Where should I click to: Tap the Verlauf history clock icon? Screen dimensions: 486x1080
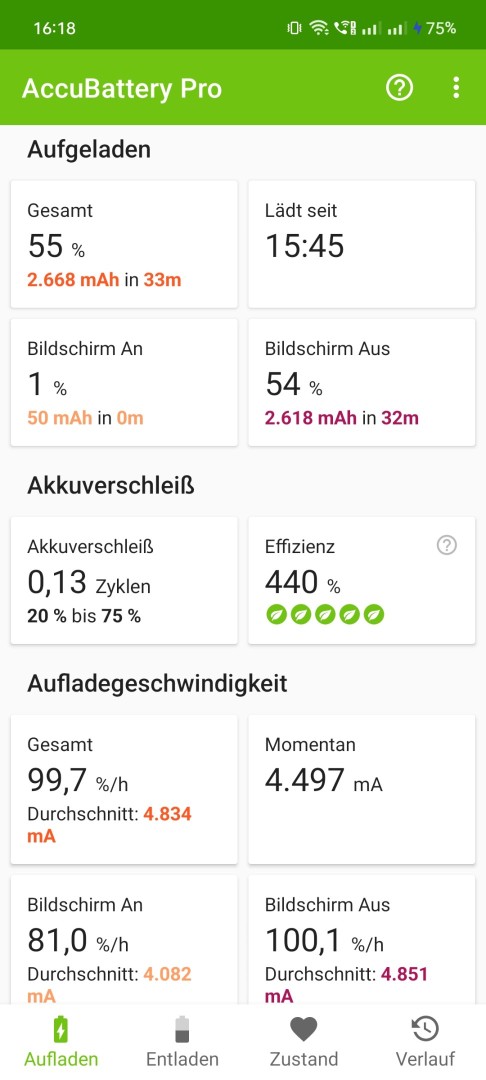(x=425, y=1029)
